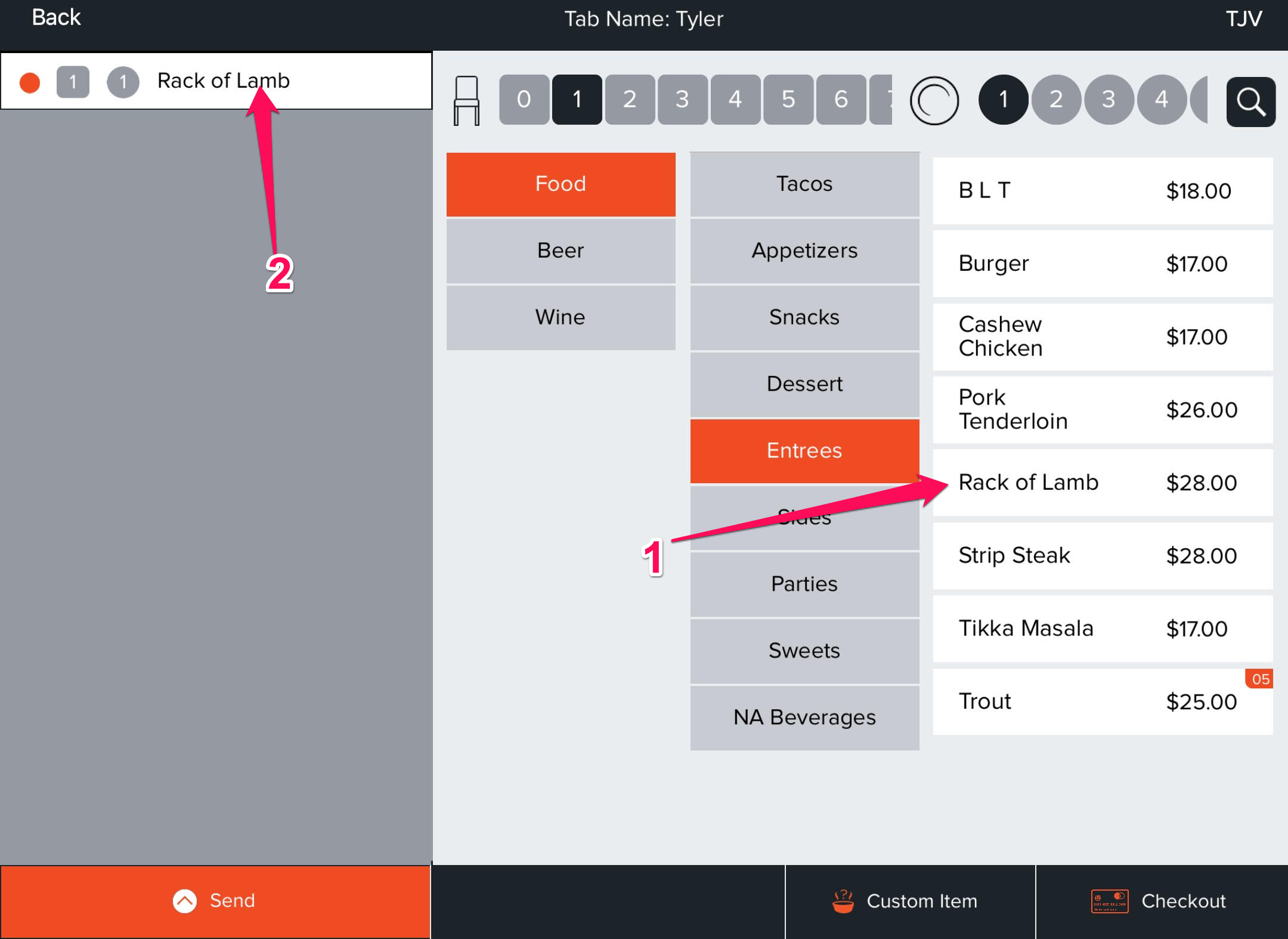
Task: Switch to the Wine category
Action: pos(561,317)
